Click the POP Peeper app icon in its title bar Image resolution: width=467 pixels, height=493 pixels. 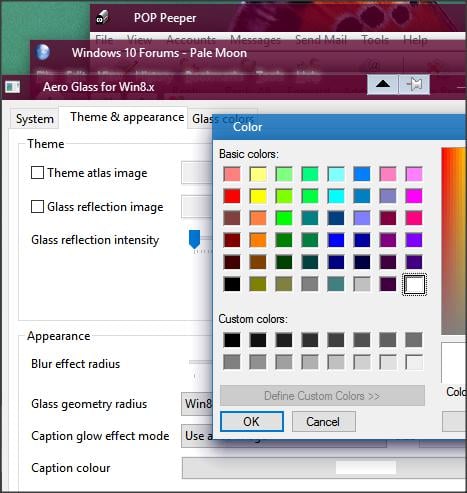[102, 17]
